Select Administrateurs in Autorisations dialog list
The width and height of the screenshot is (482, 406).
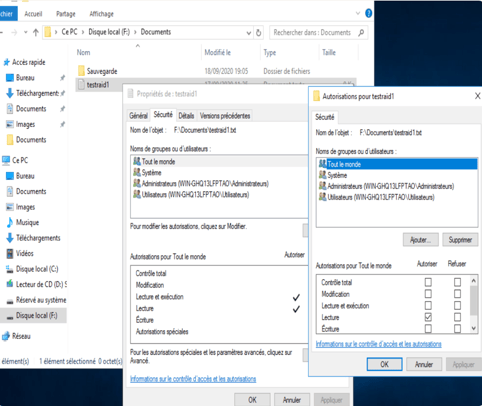coord(397,186)
